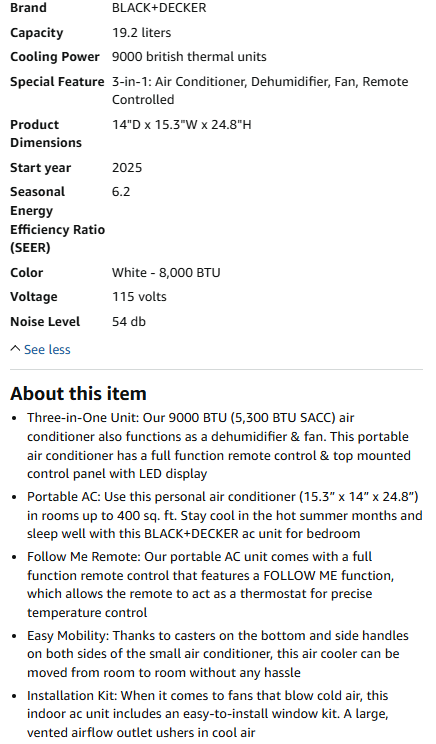Click the 54 db noise level value

(129, 322)
